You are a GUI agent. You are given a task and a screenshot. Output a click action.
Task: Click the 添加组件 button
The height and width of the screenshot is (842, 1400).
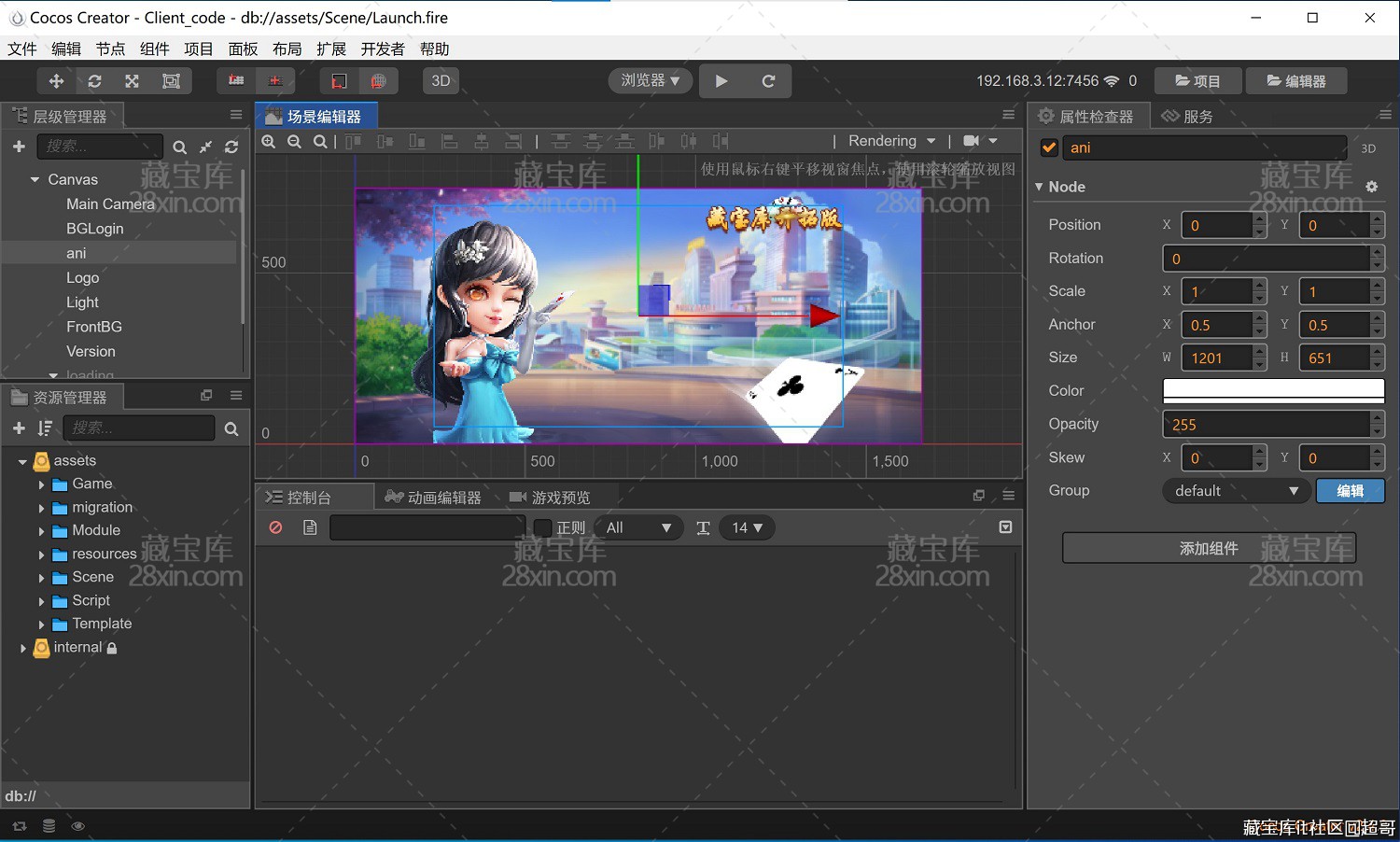(1209, 548)
